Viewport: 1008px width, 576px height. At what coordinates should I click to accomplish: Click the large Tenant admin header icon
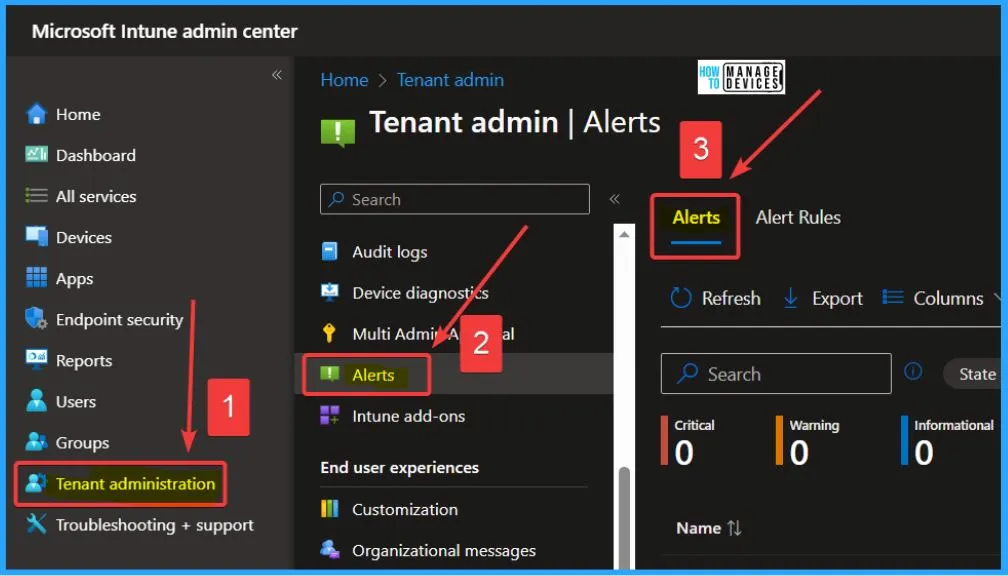pos(338,132)
